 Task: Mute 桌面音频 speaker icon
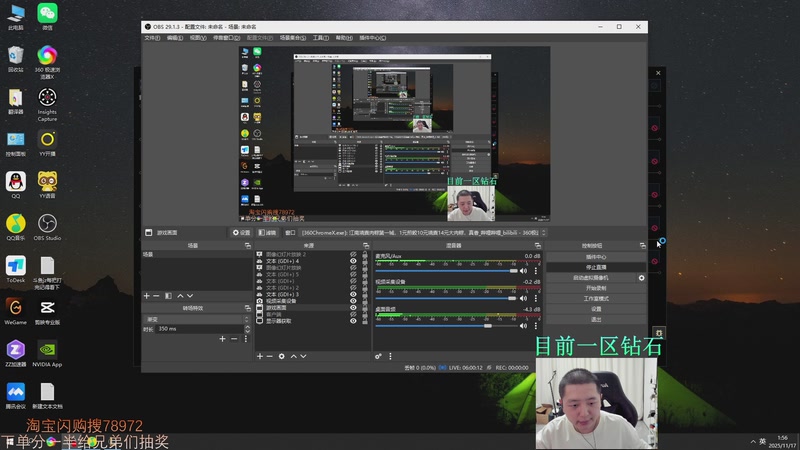[523, 326]
